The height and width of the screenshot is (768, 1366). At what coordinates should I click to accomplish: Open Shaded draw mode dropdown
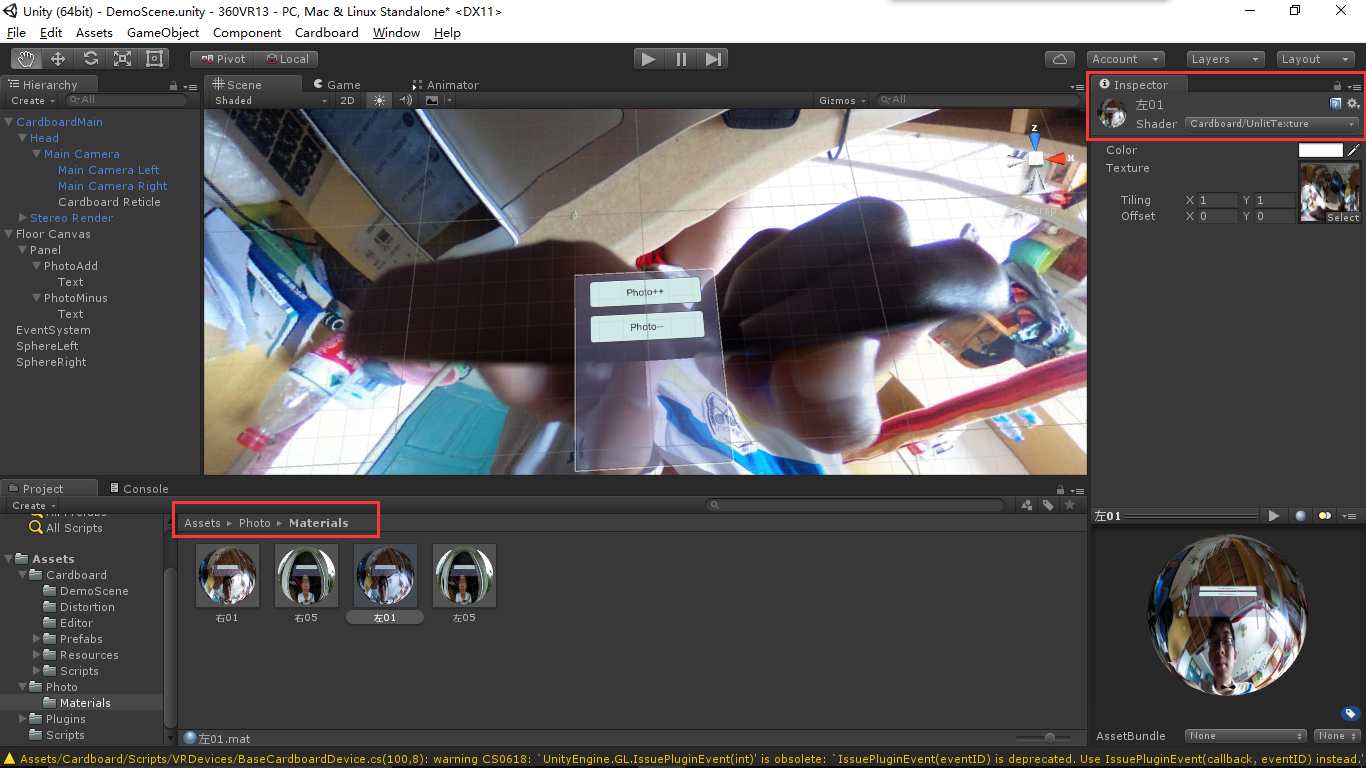click(270, 100)
